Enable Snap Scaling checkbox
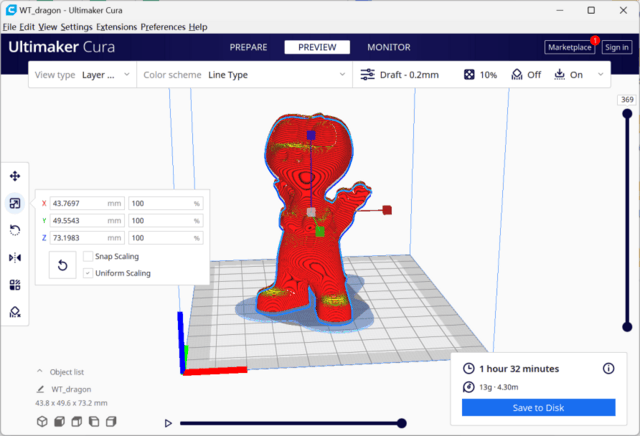The width and height of the screenshot is (640, 436). [x=88, y=257]
